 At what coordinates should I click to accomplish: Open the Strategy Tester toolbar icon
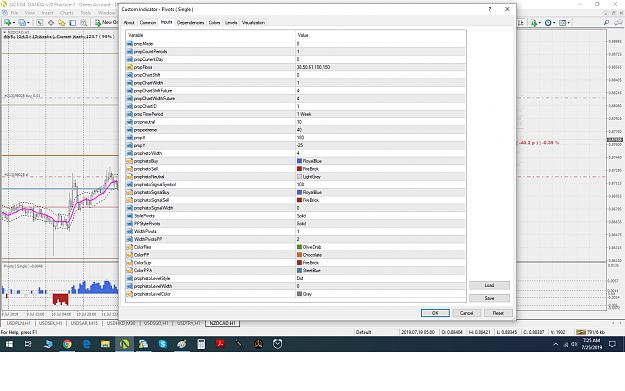83,23
